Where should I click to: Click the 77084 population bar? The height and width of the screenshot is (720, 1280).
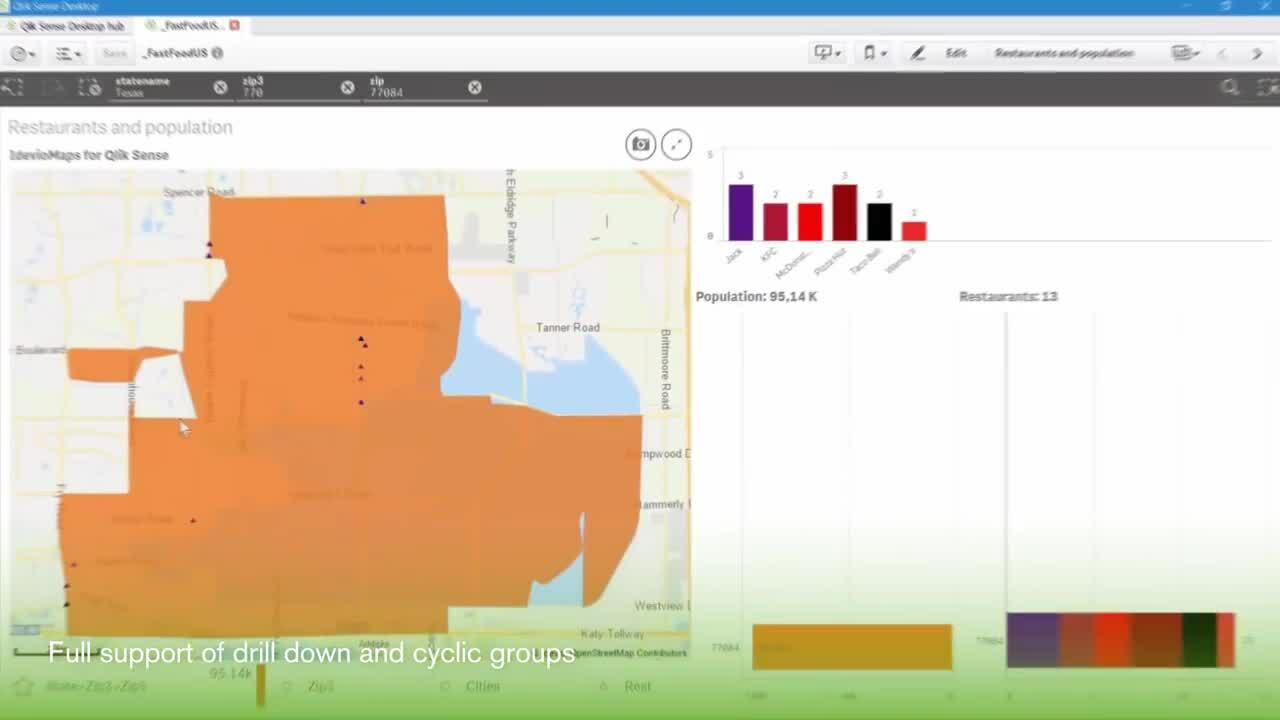click(852, 647)
